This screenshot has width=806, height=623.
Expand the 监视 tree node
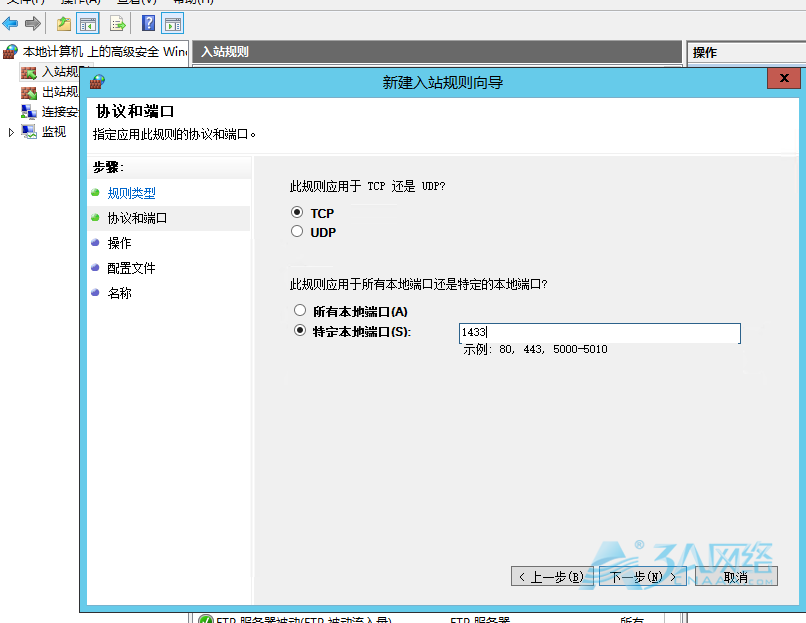point(12,132)
